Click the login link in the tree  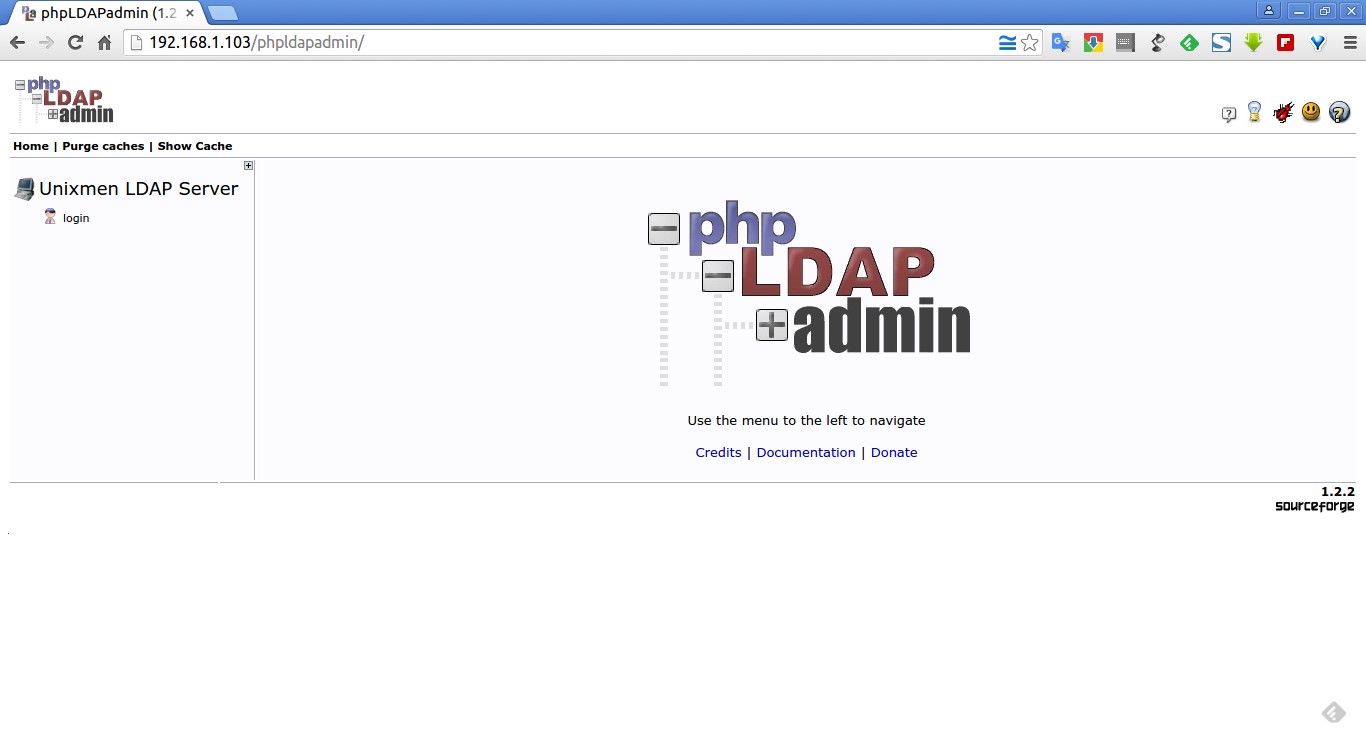(76, 218)
